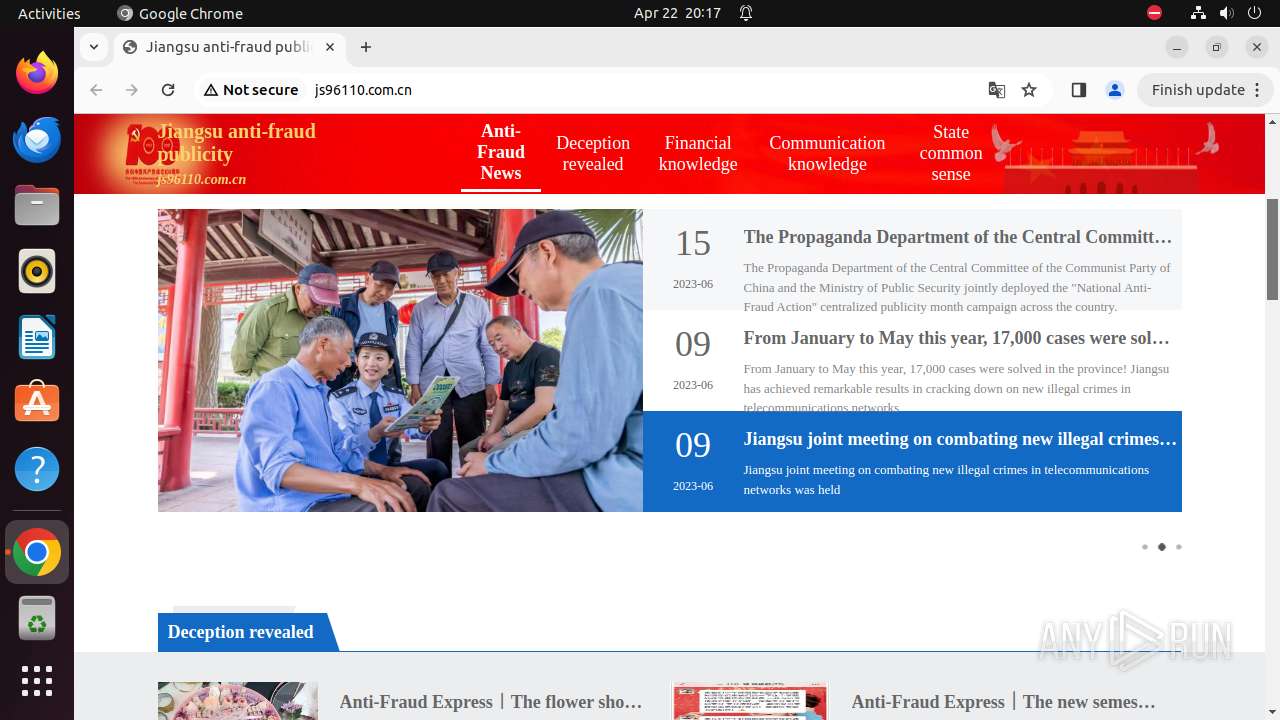Open LibreOffice Writer from dock
Image resolution: width=1280 pixels, height=720 pixels.
(x=37, y=337)
